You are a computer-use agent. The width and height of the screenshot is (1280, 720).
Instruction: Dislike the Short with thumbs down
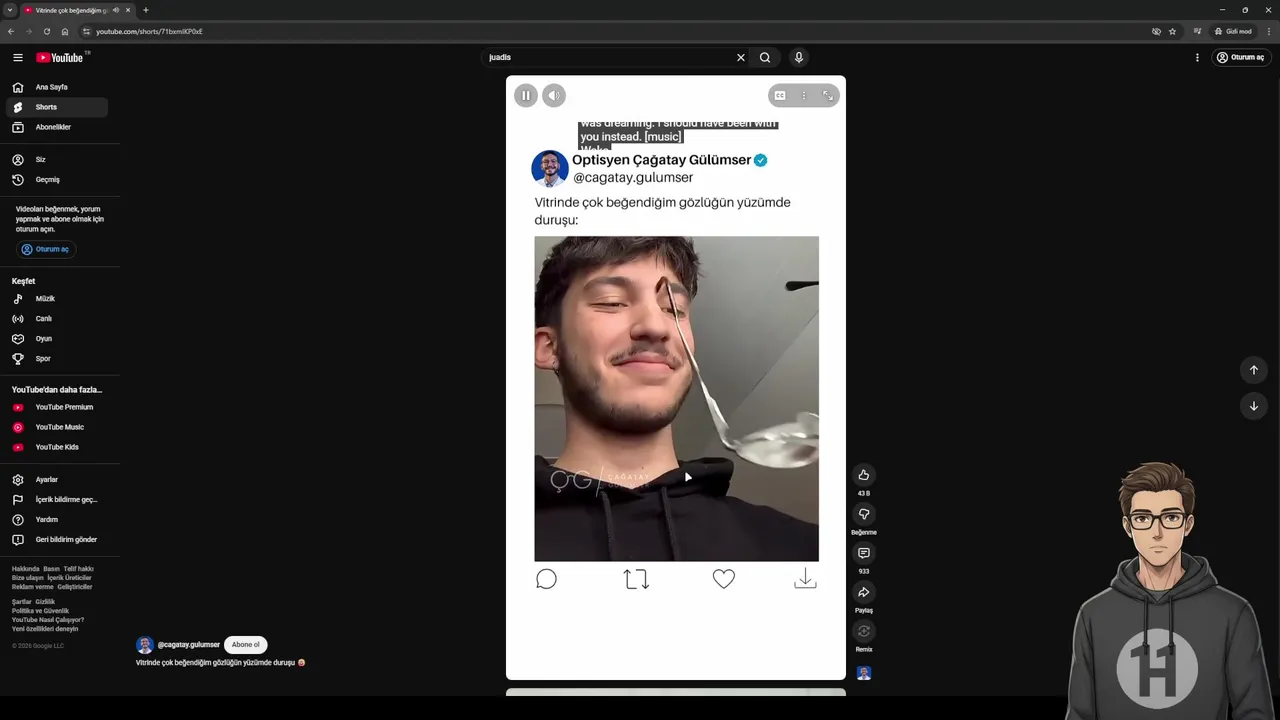point(864,514)
